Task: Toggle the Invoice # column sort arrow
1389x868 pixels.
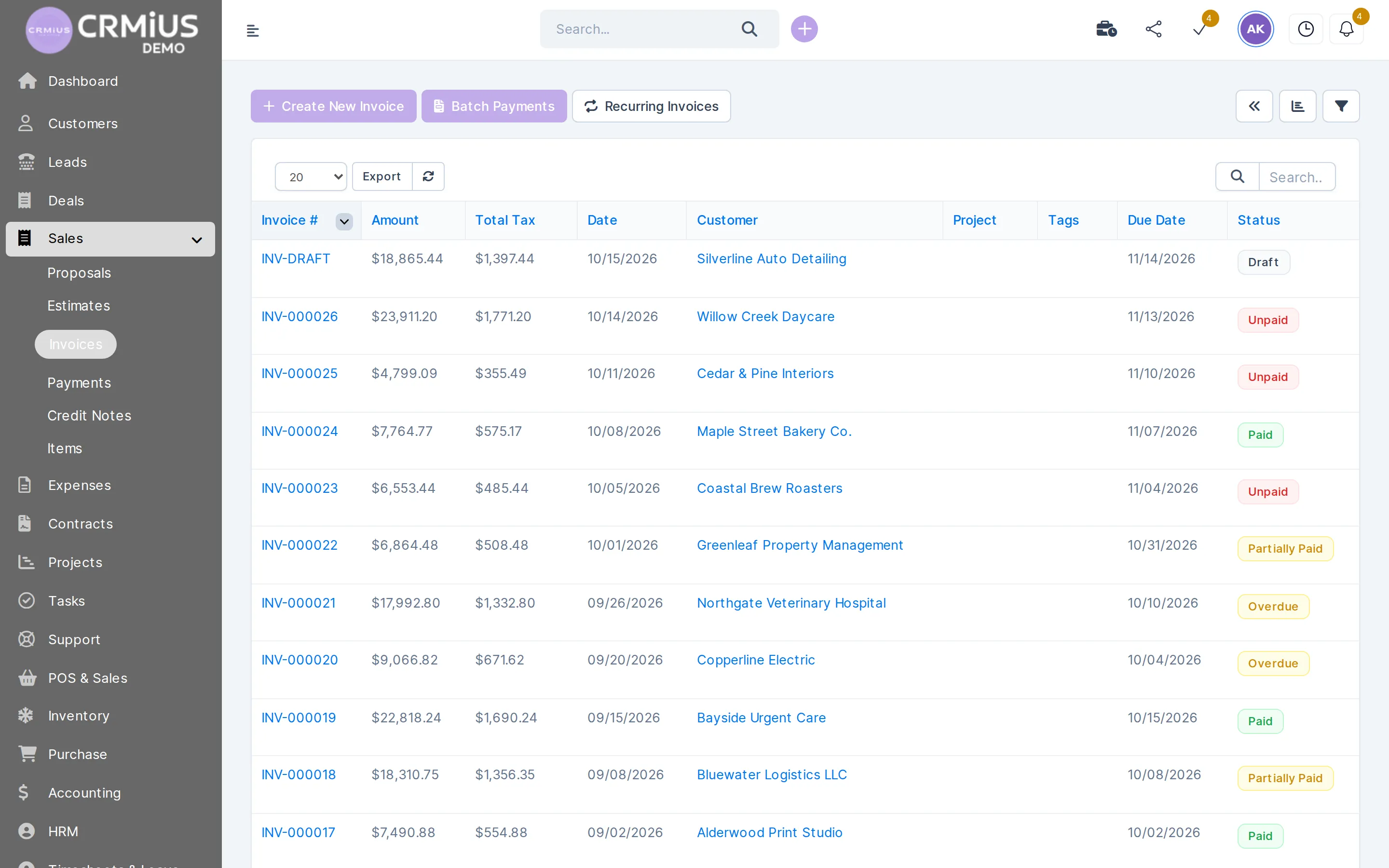Action: (x=344, y=221)
